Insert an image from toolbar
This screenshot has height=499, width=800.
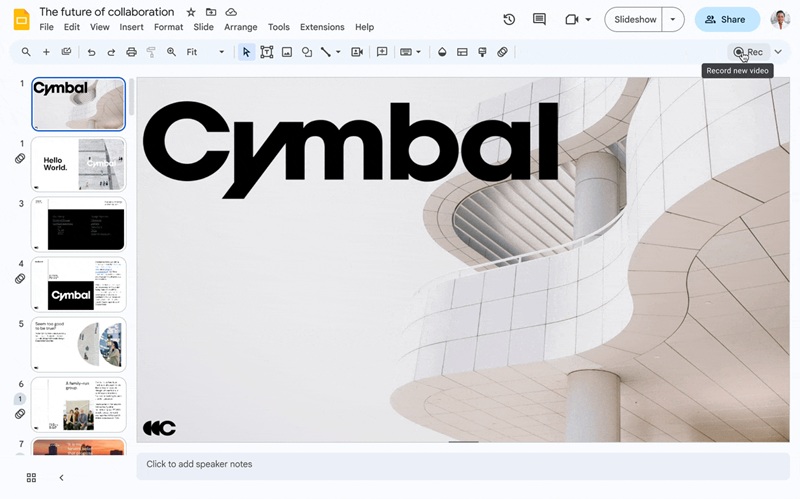click(x=287, y=52)
